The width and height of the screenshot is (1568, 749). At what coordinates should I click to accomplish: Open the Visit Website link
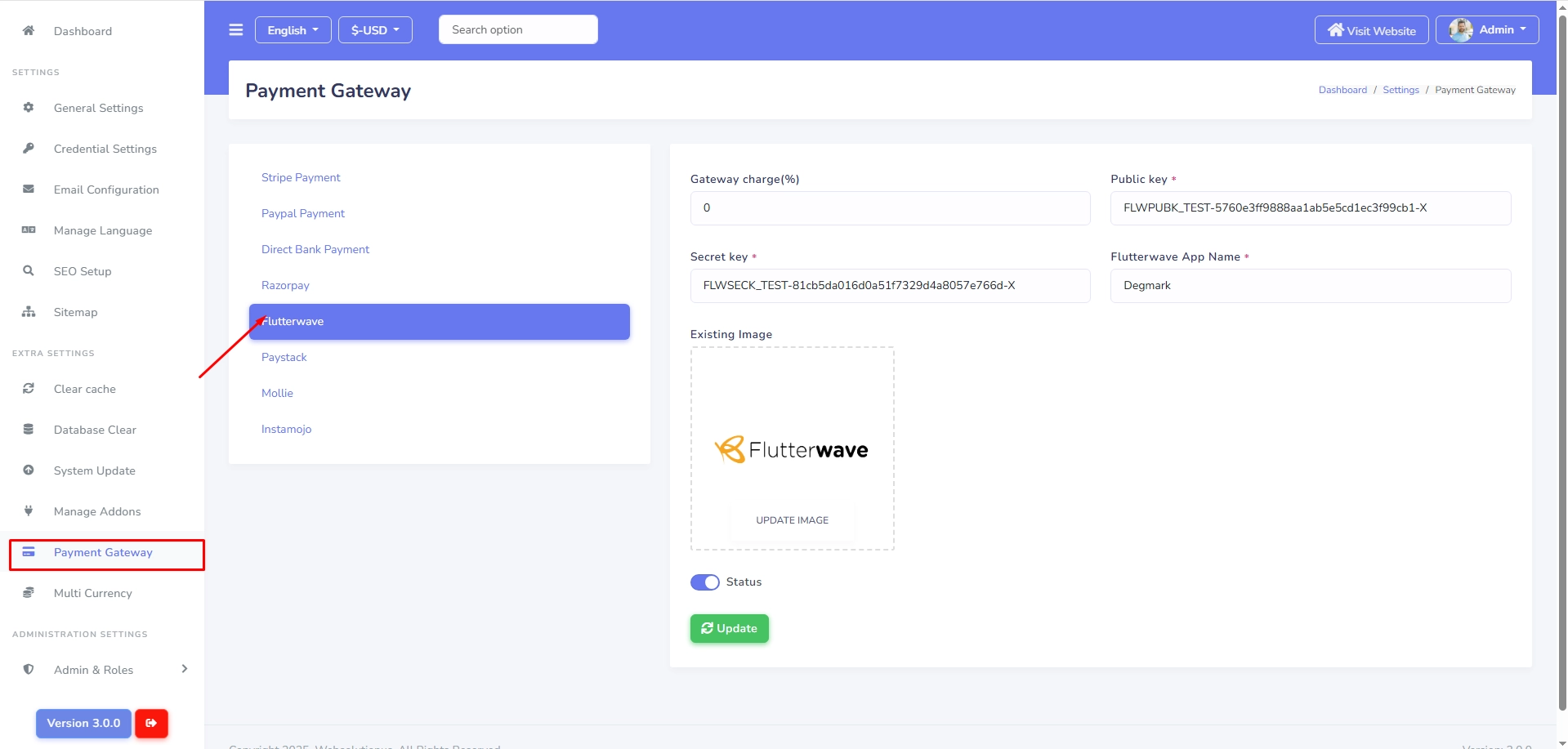(x=1371, y=30)
